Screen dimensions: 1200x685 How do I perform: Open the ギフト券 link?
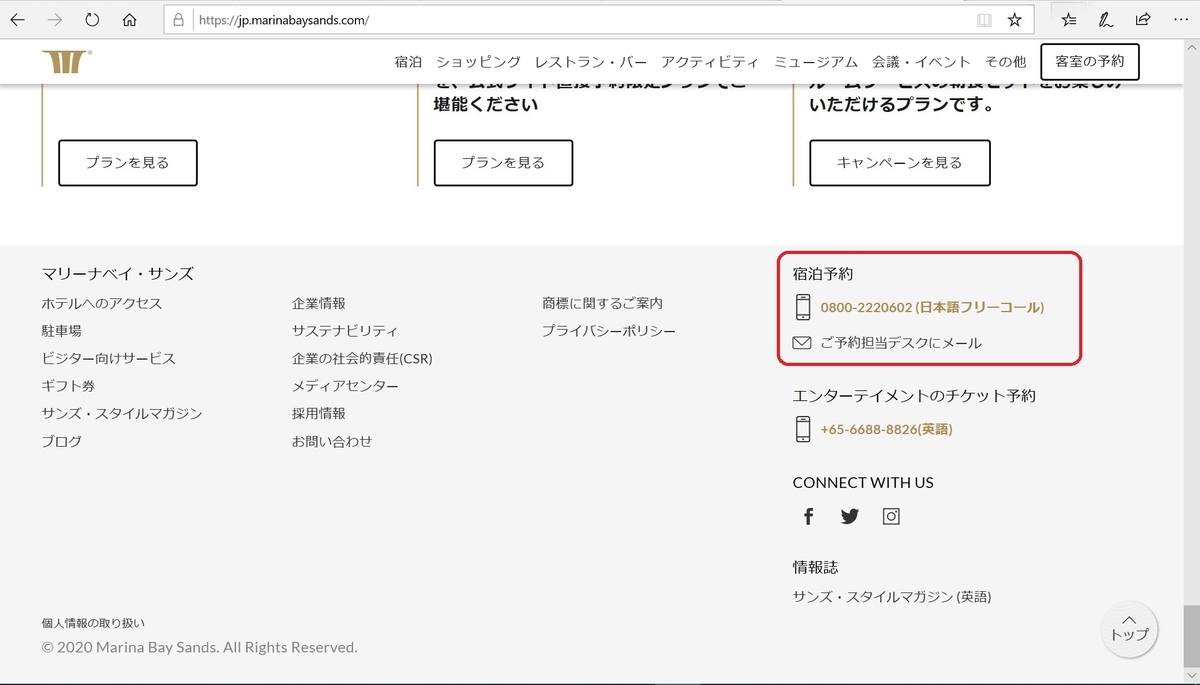click(x=69, y=386)
